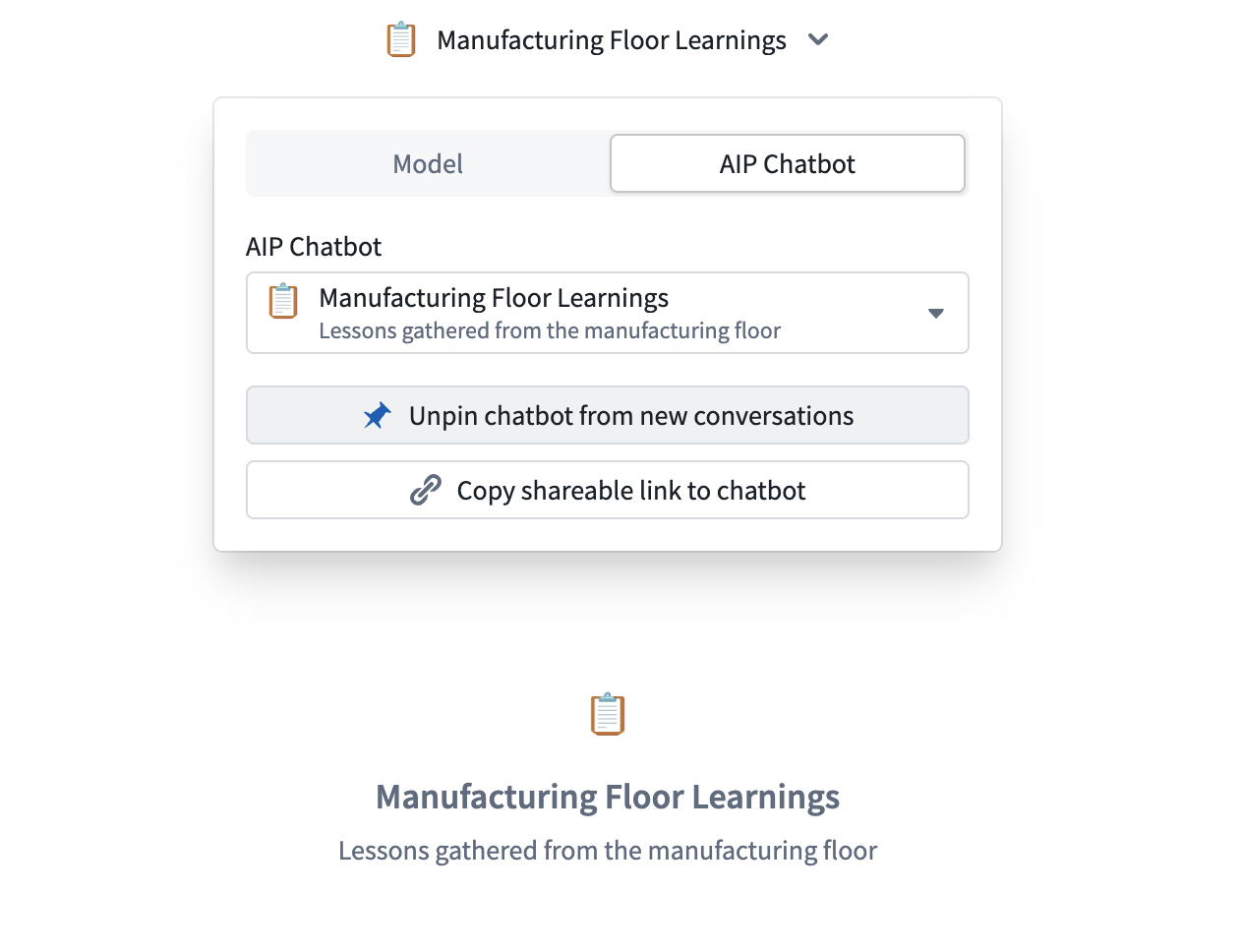Unpin chatbot from new conversations

click(x=607, y=415)
